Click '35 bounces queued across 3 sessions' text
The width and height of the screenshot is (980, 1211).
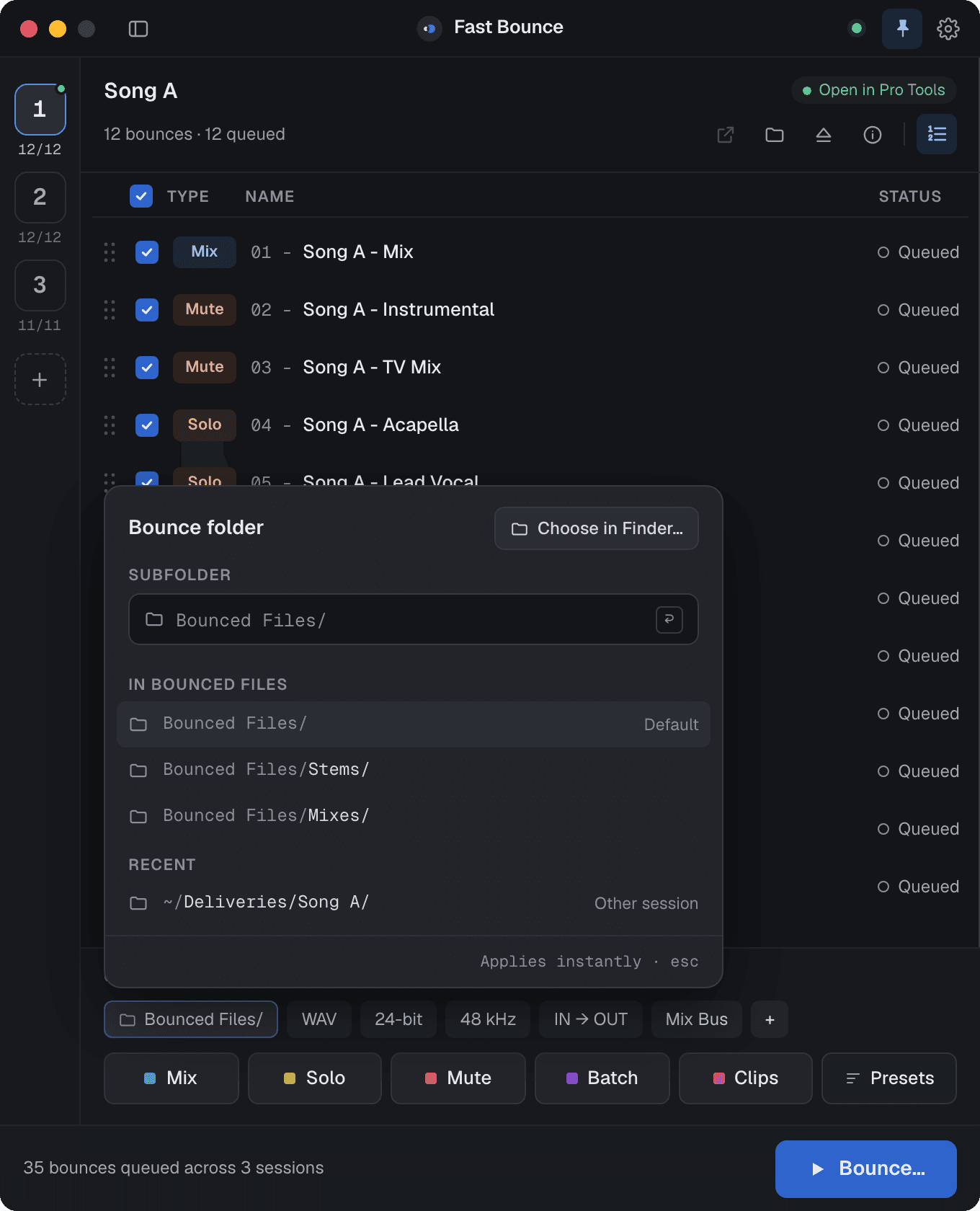coord(174,1168)
